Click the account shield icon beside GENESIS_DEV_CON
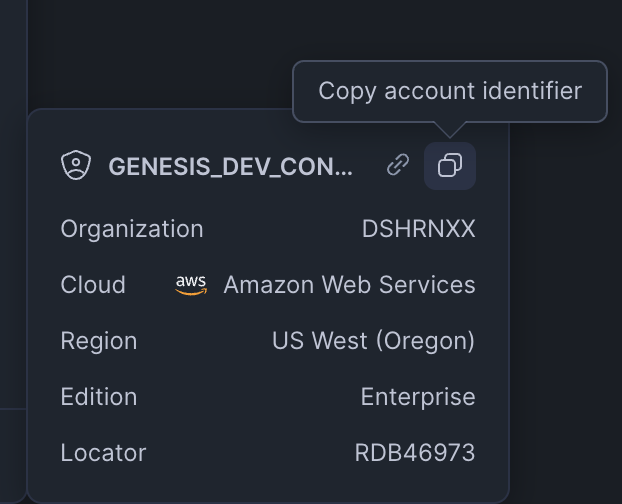The image size is (622, 504). pyautogui.click(x=76, y=165)
